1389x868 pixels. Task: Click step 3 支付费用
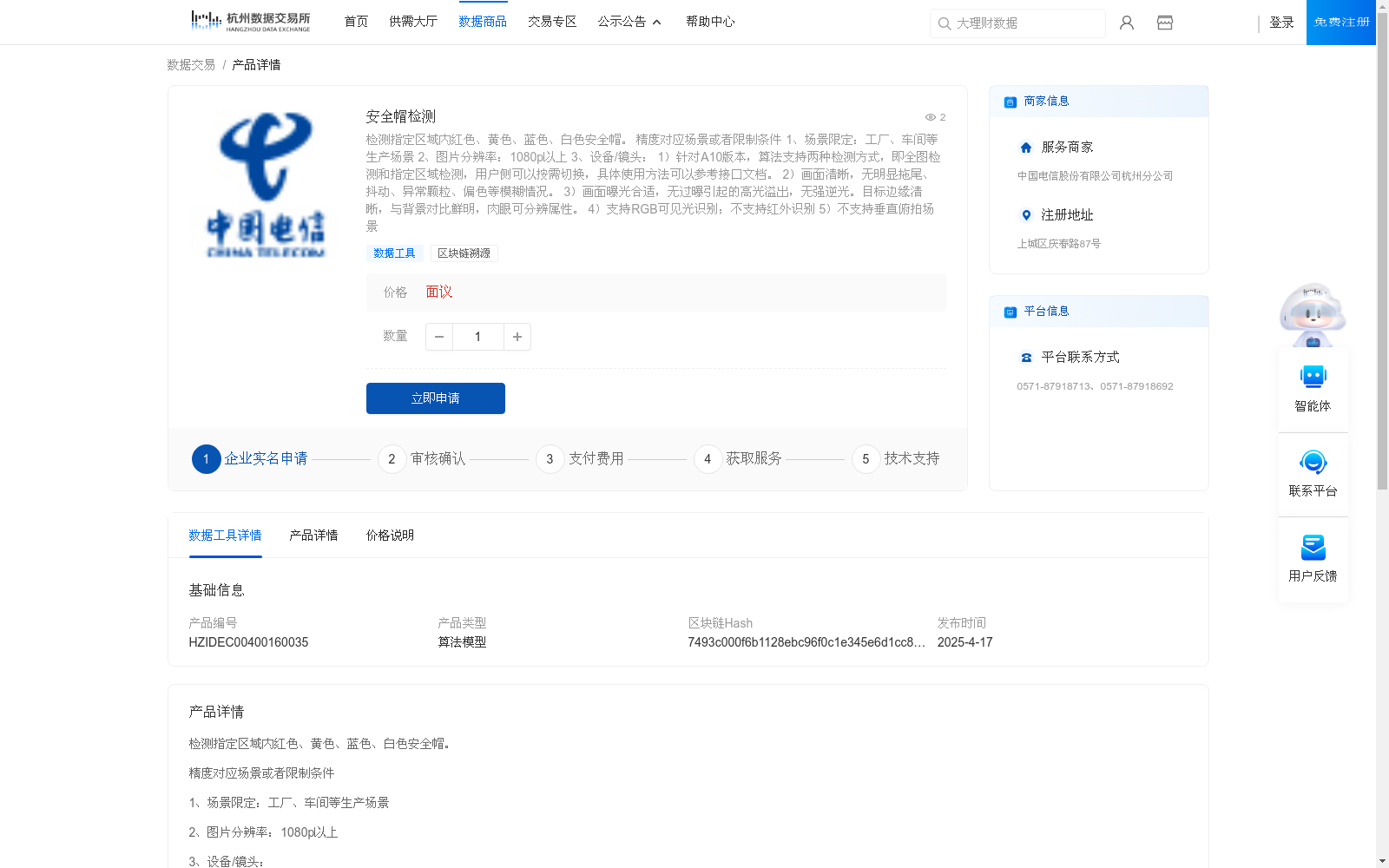(x=580, y=459)
